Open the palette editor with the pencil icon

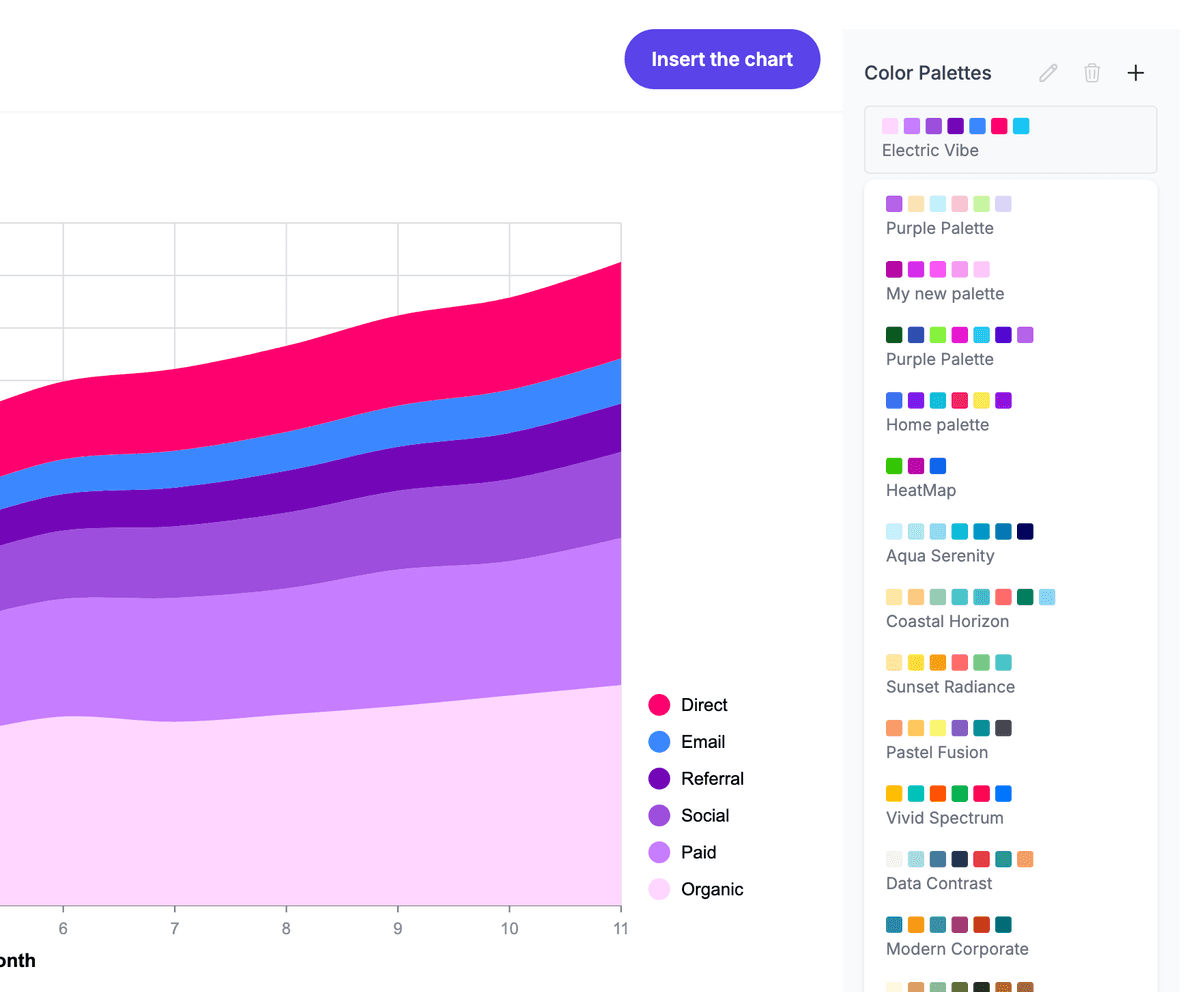1047,72
